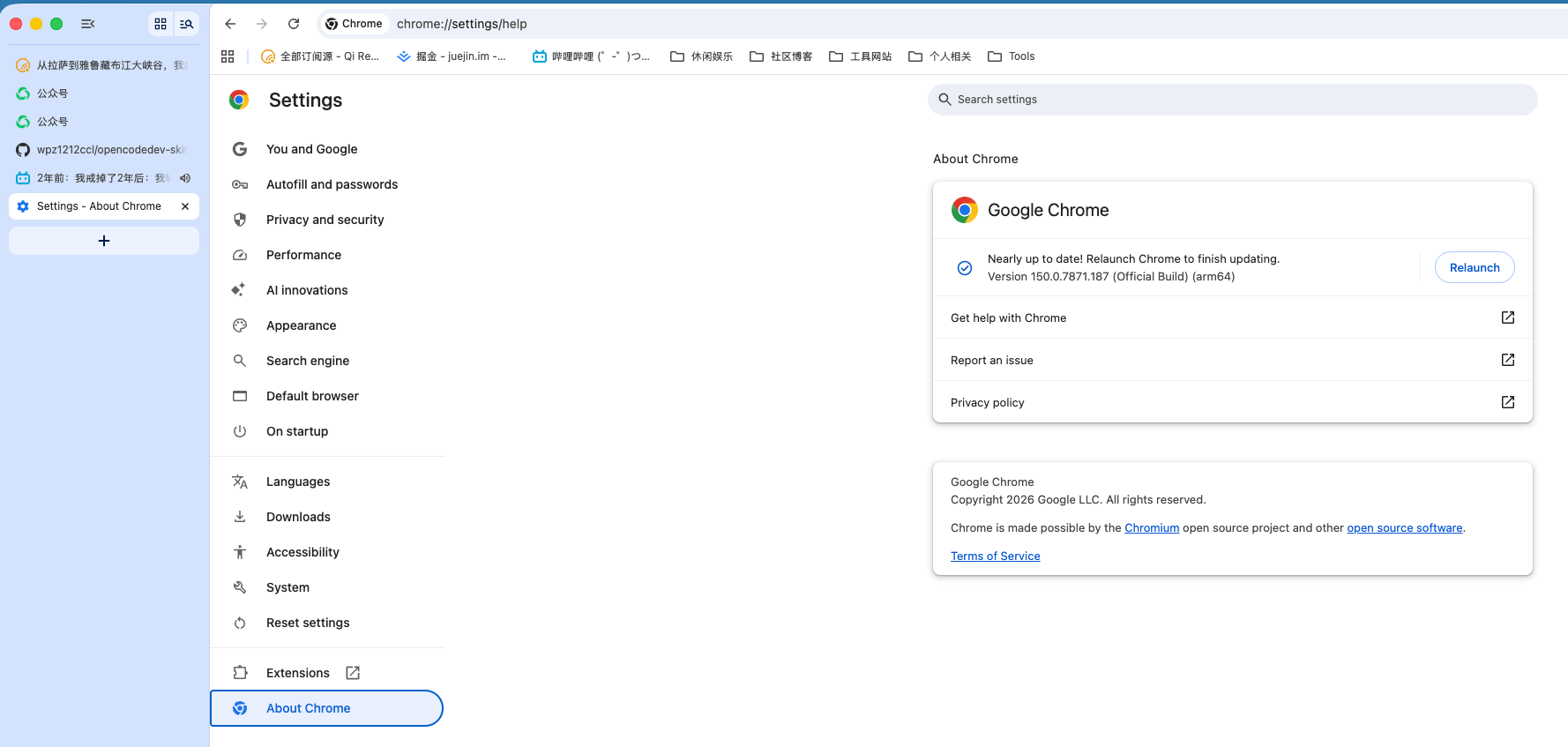Image resolution: width=1568 pixels, height=747 pixels.
Task: Open the 全部订阅源 - Qi Re... bookmark
Action: [320, 56]
